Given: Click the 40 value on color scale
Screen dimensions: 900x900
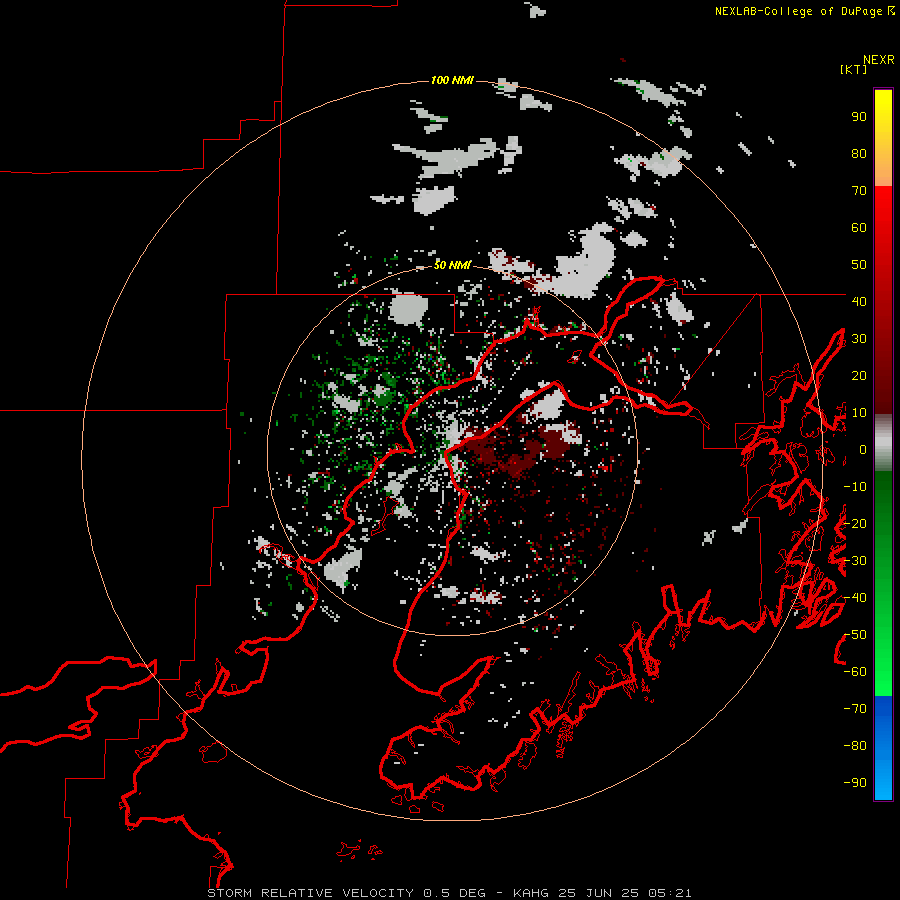Looking at the screenshot, I should pos(859,302).
